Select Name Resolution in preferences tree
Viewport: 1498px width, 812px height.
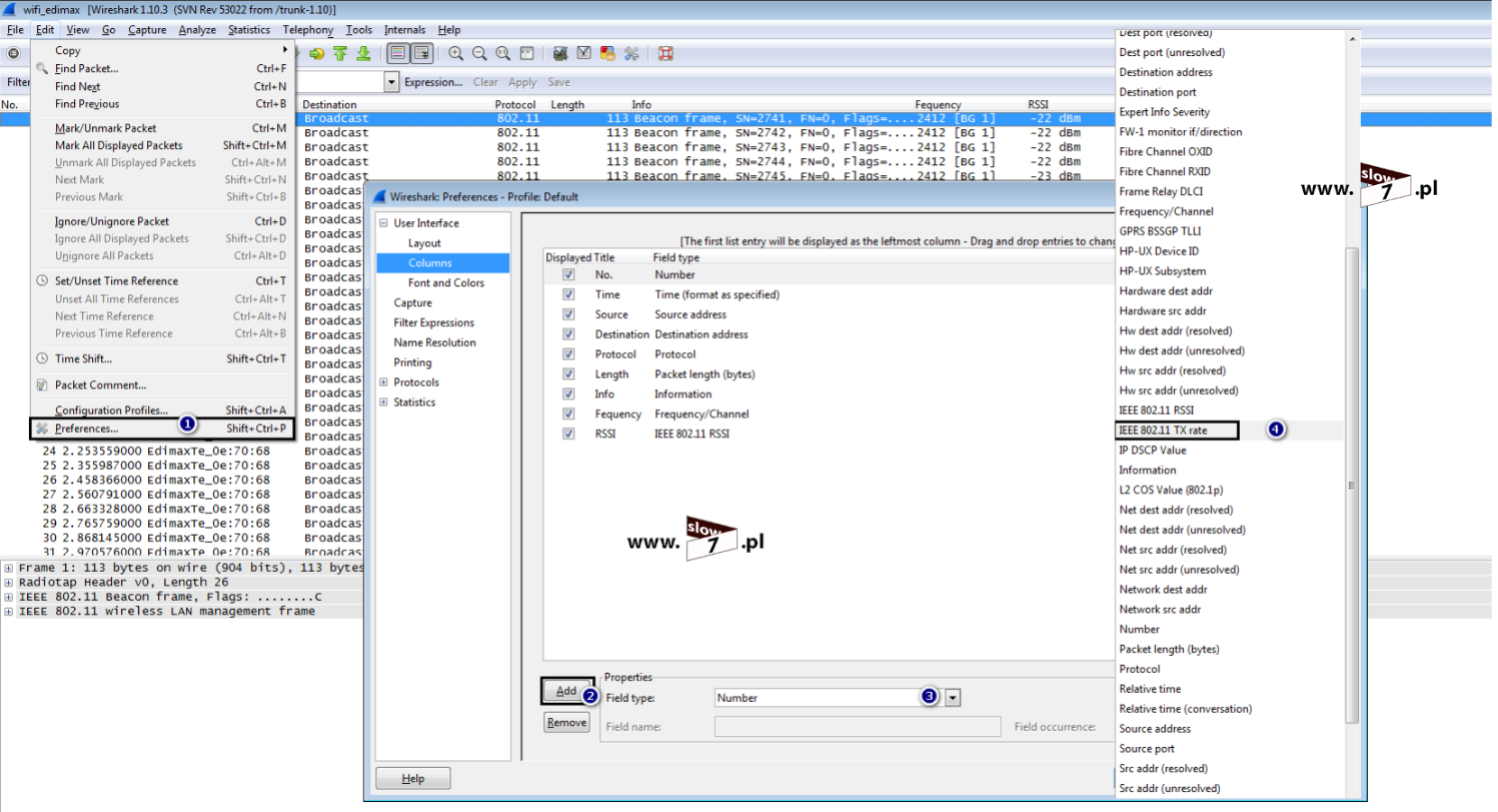point(435,342)
